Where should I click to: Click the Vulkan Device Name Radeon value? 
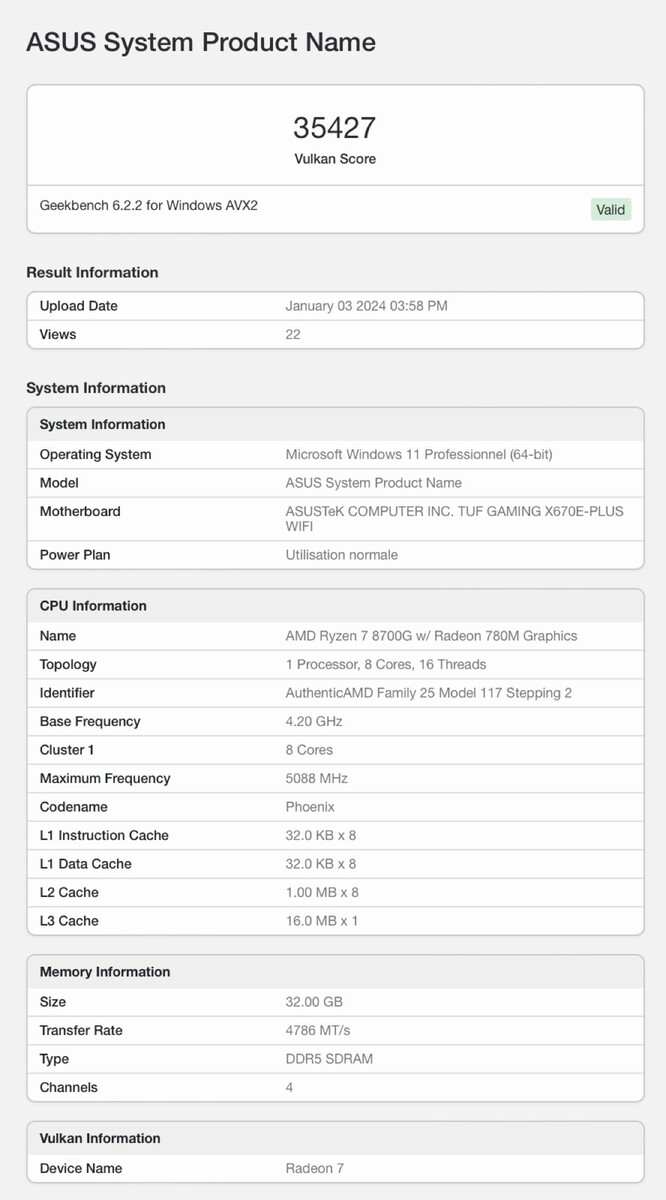pyautogui.click(x=315, y=1168)
